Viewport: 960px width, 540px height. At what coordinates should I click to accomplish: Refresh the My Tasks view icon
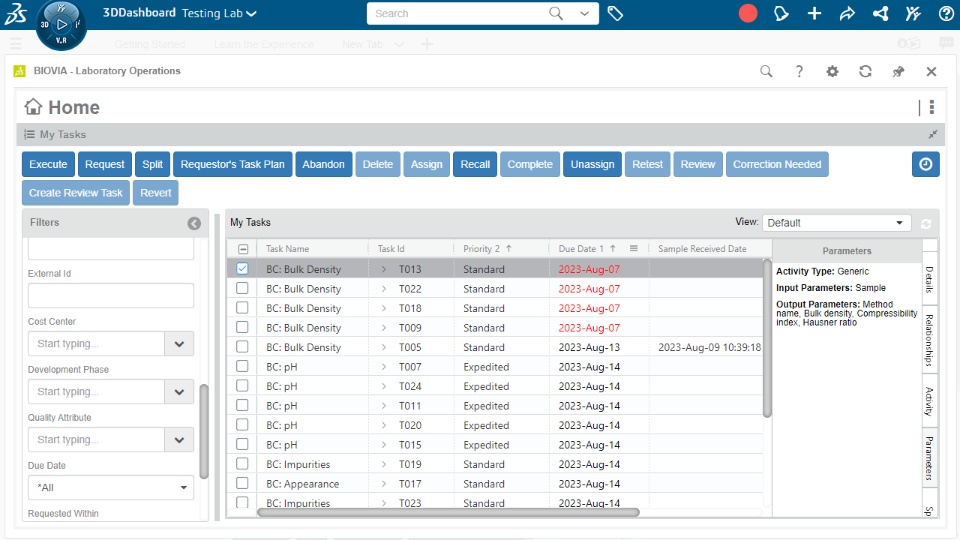click(926, 223)
